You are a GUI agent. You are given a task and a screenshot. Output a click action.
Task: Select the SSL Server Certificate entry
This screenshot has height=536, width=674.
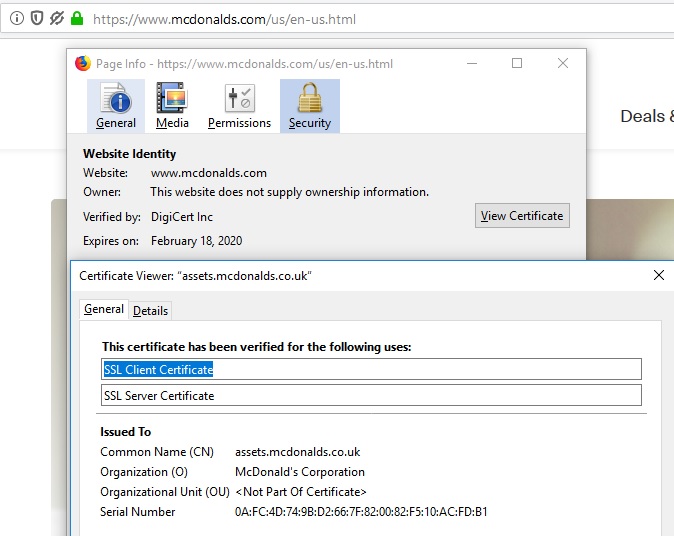click(371, 396)
